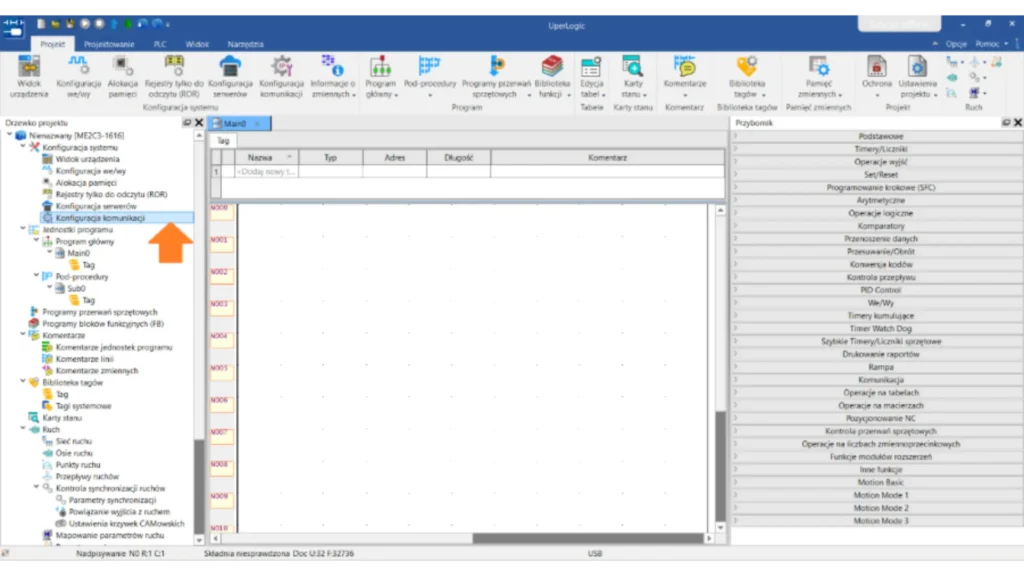The width and height of the screenshot is (1024, 576).
Task: Select Tagi systemowe in project tree
Action: point(83,406)
